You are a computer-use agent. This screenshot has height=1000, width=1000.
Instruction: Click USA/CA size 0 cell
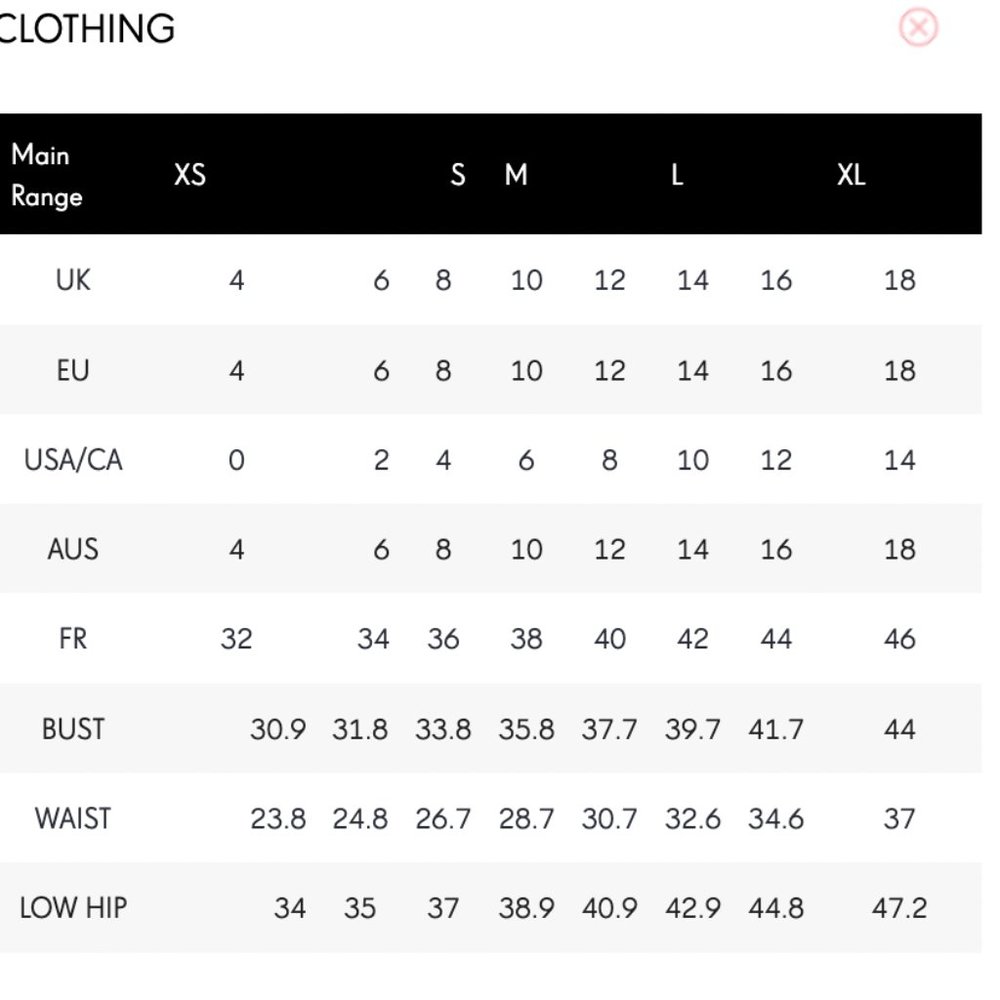click(x=236, y=460)
